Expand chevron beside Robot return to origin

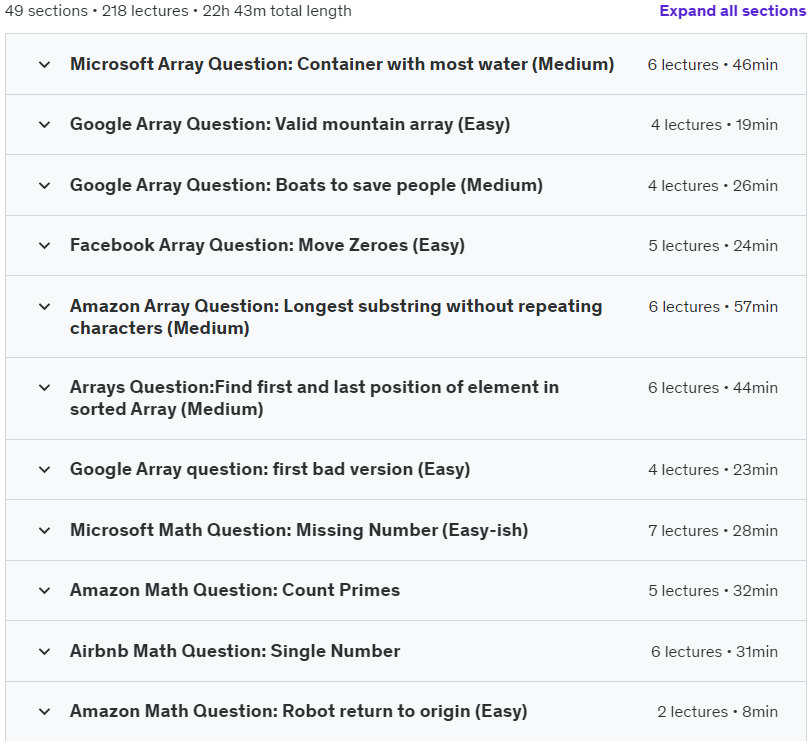point(45,712)
